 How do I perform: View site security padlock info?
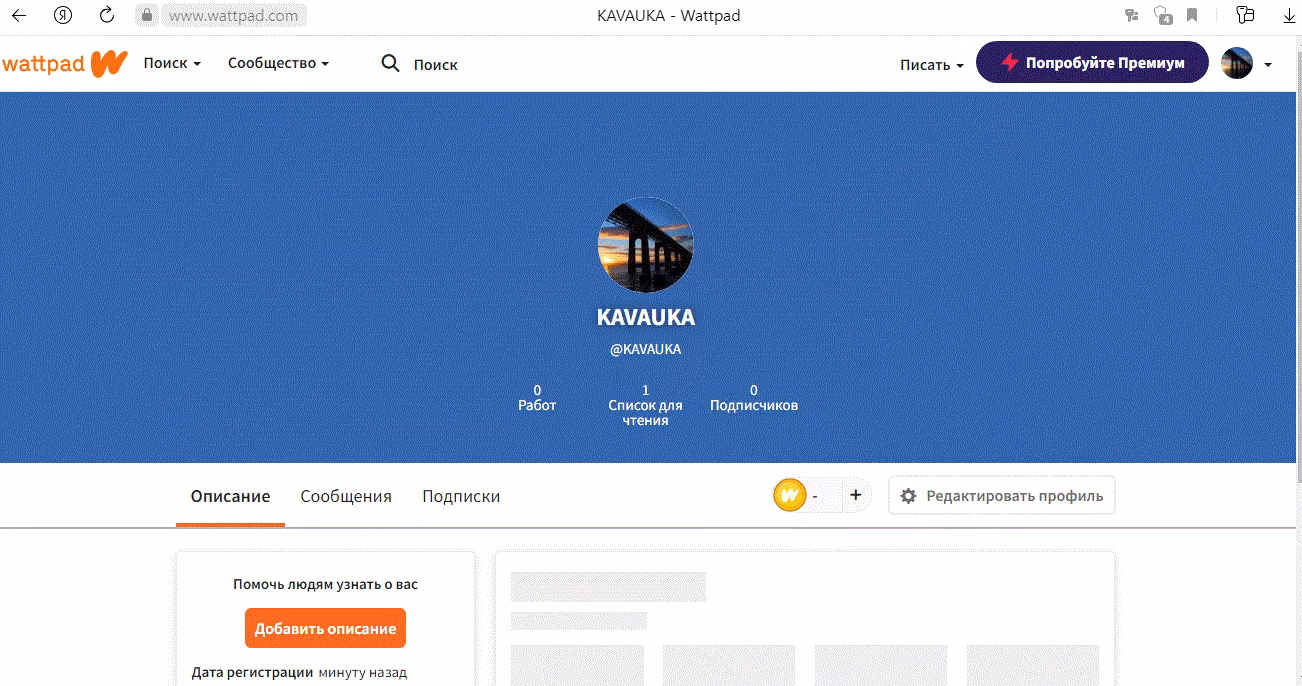click(x=147, y=15)
